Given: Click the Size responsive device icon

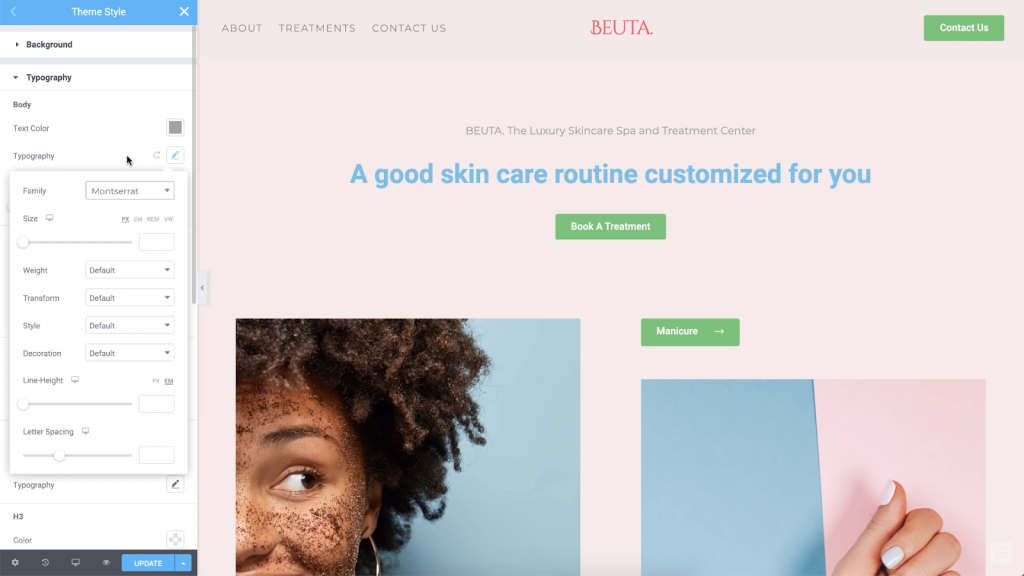Looking at the screenshot, I should [x=50, y=218].
